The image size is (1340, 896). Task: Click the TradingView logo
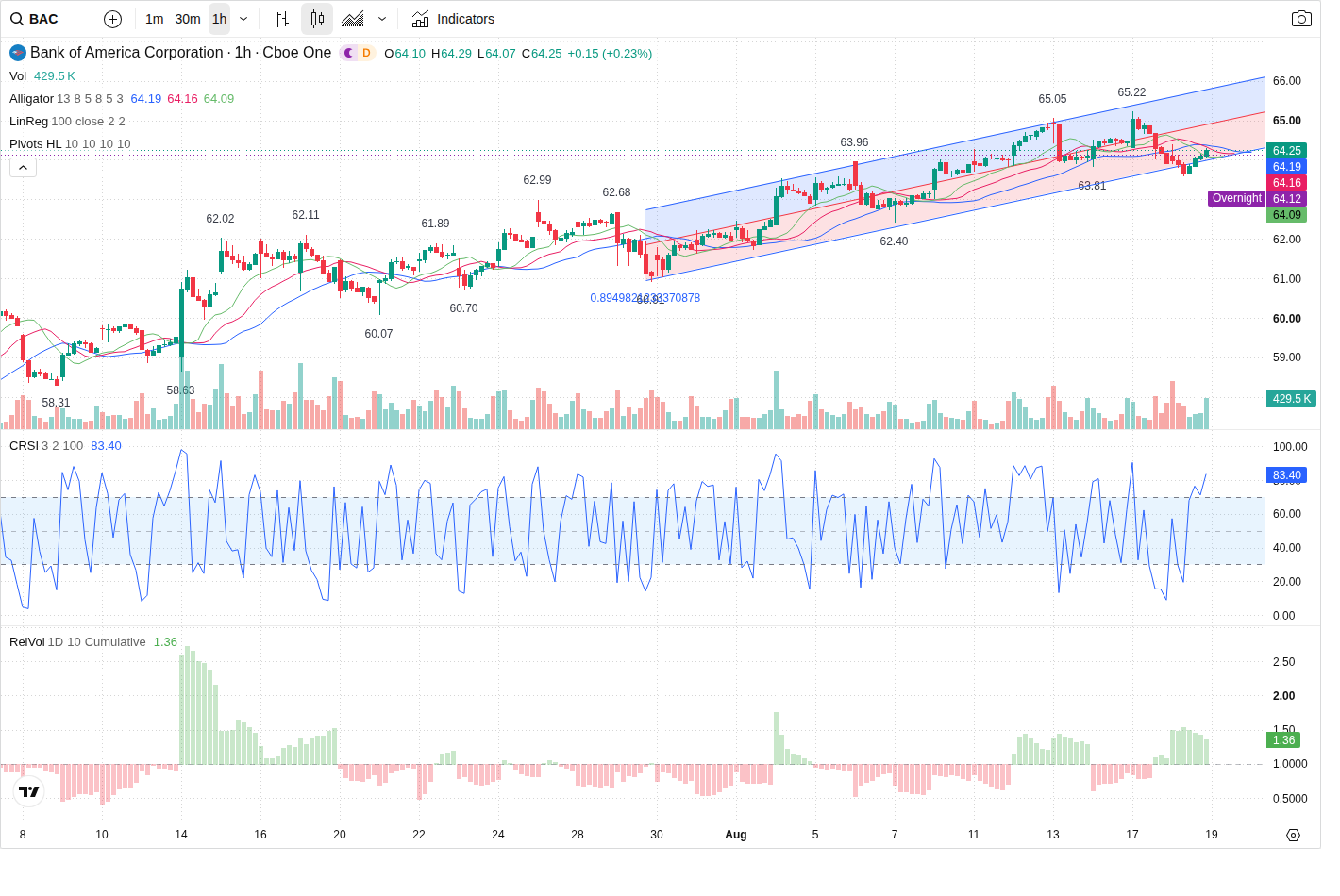click(x=29, y=791)
